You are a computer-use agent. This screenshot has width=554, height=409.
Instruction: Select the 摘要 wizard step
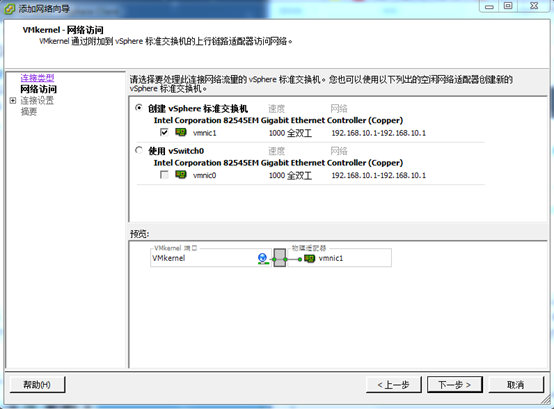[29, 112]
